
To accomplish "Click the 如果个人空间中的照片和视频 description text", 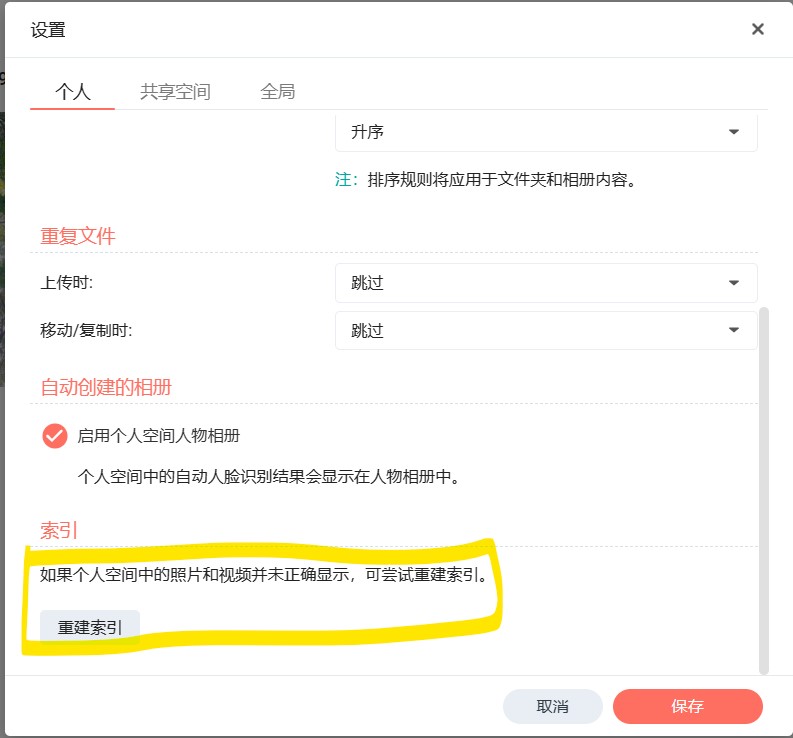I will 263,575.
